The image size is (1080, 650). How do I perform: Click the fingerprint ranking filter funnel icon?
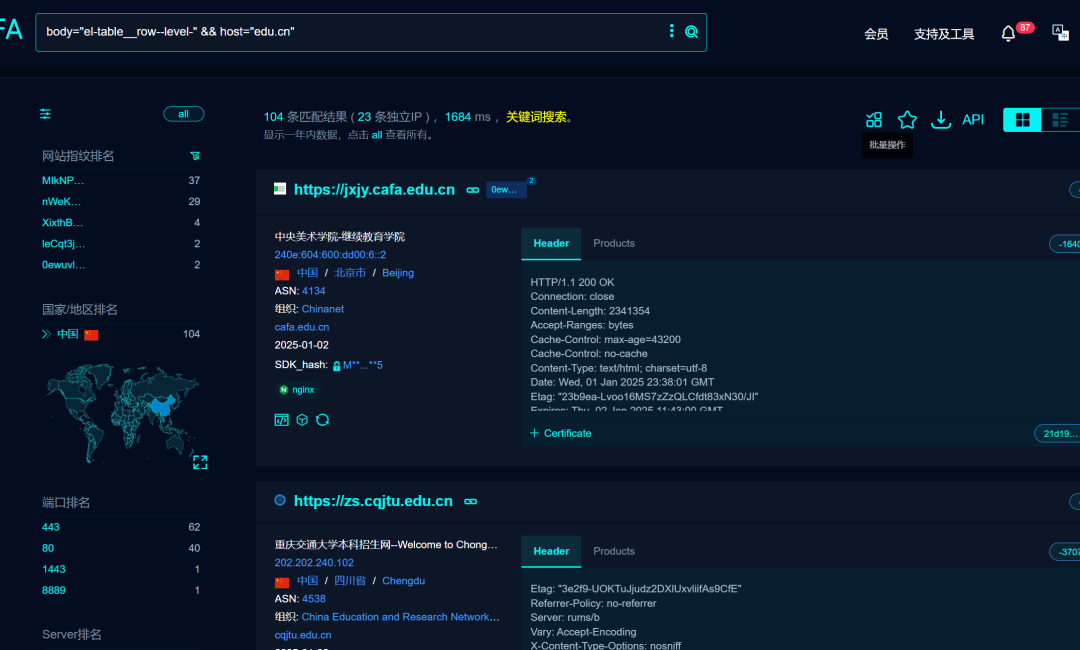195,156
